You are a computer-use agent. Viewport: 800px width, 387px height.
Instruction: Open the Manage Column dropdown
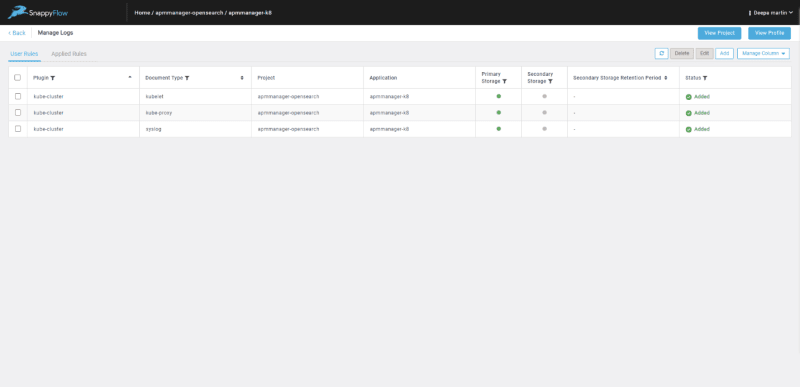coord(763,54)
